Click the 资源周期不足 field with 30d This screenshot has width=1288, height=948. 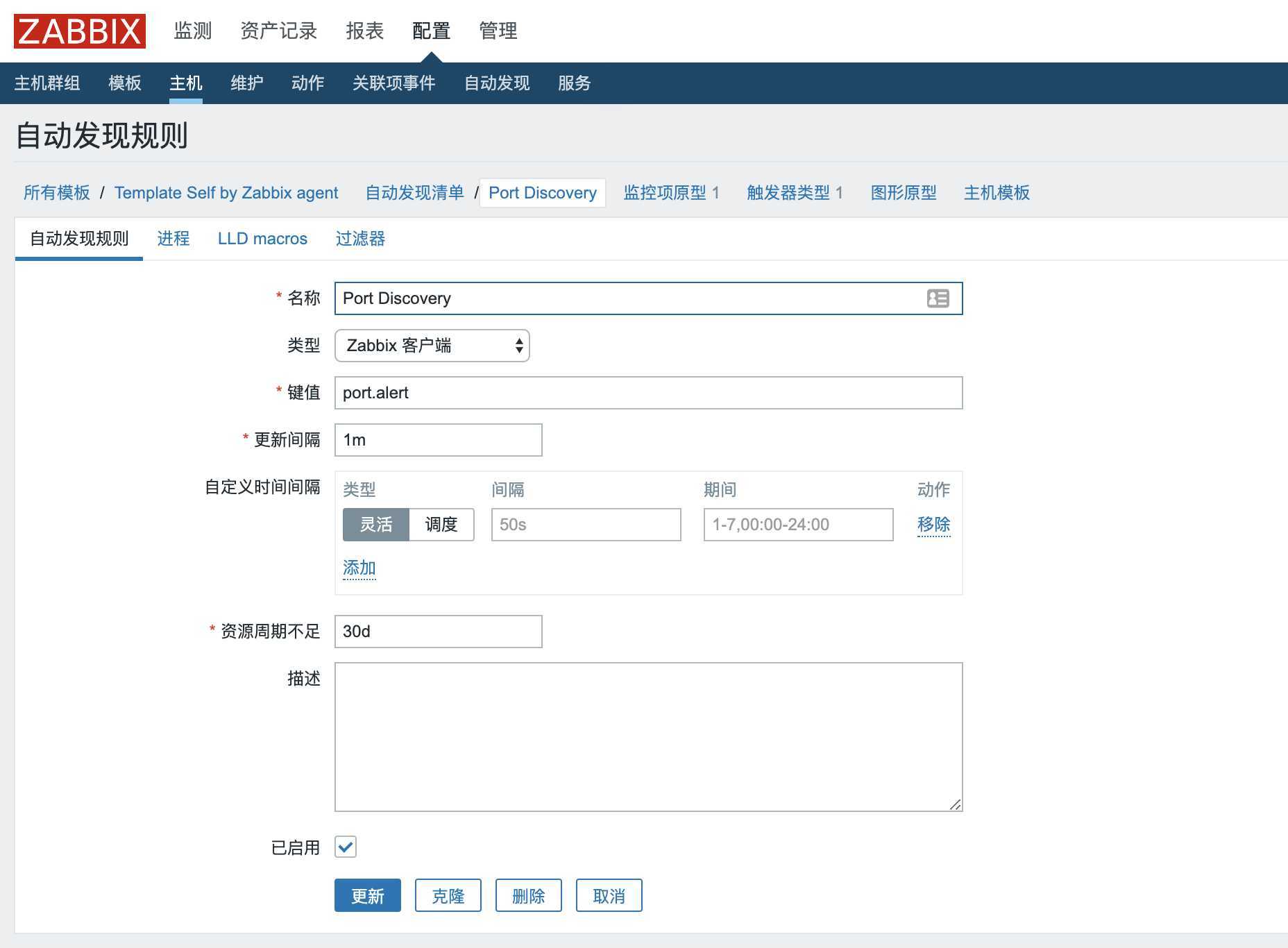tap(439, 632)
